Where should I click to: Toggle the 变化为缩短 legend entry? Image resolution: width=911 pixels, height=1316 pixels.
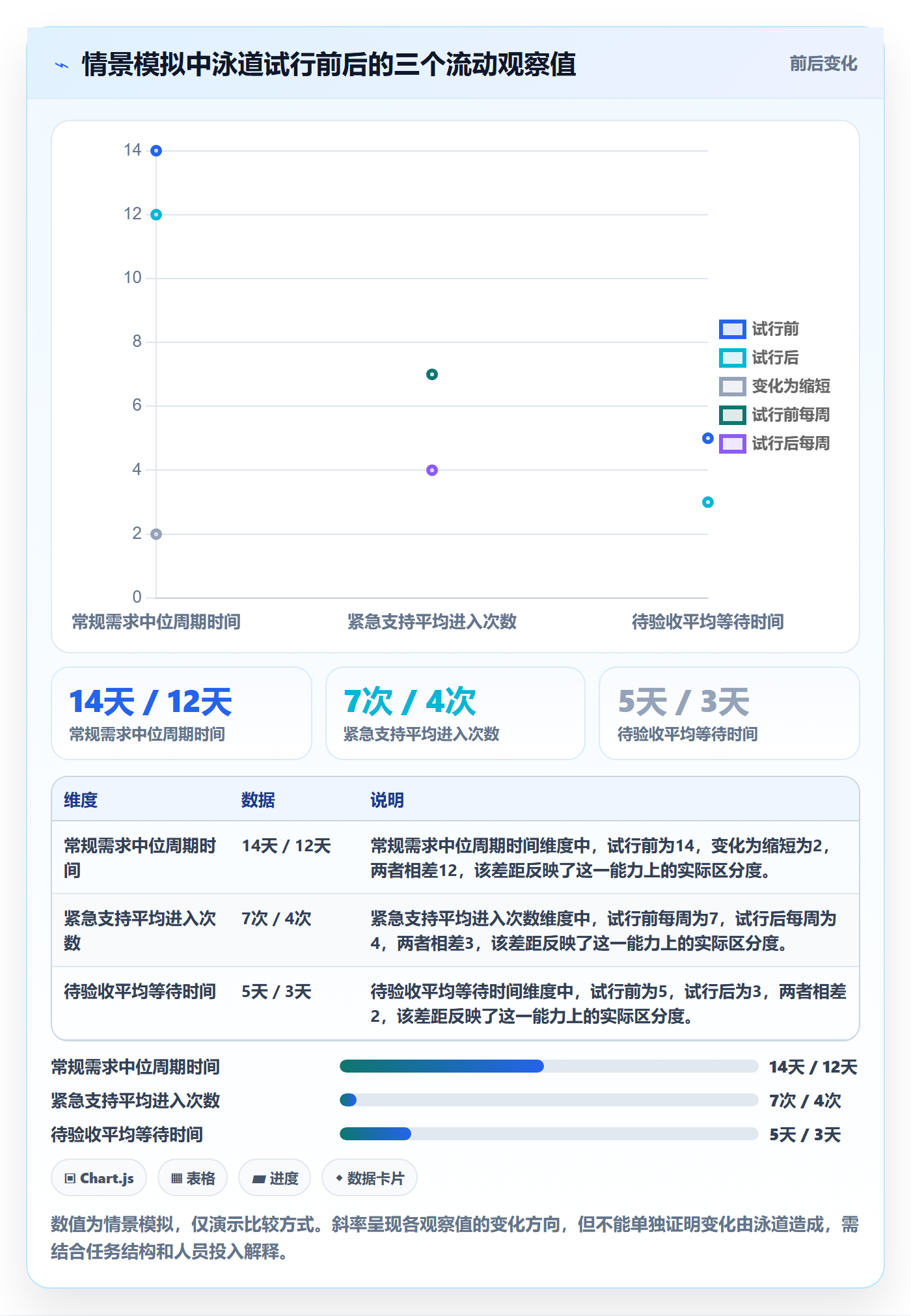pos(774,387)
